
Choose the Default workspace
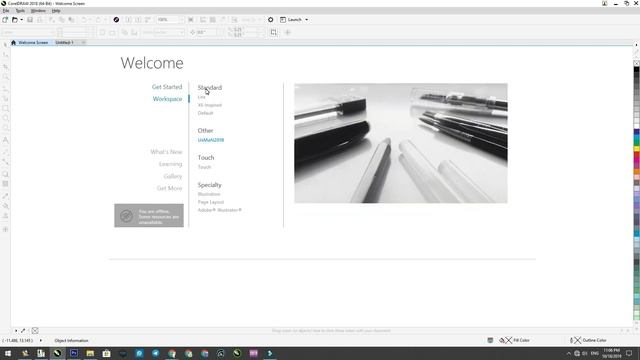coord(205,113)
